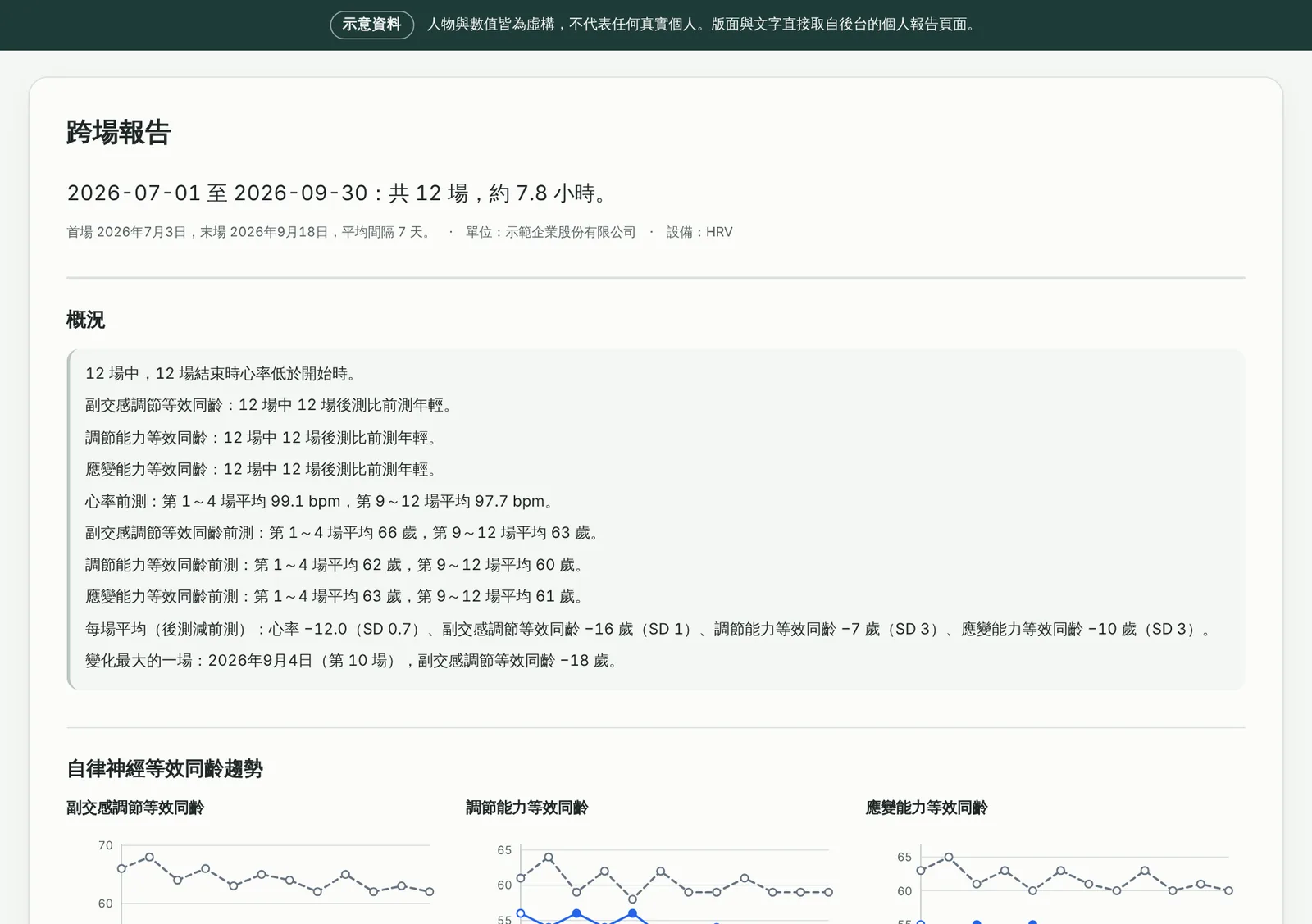Click the first gray point in 調節能力 chart
Screen dimensions: 1312x924
click(521, 878)
